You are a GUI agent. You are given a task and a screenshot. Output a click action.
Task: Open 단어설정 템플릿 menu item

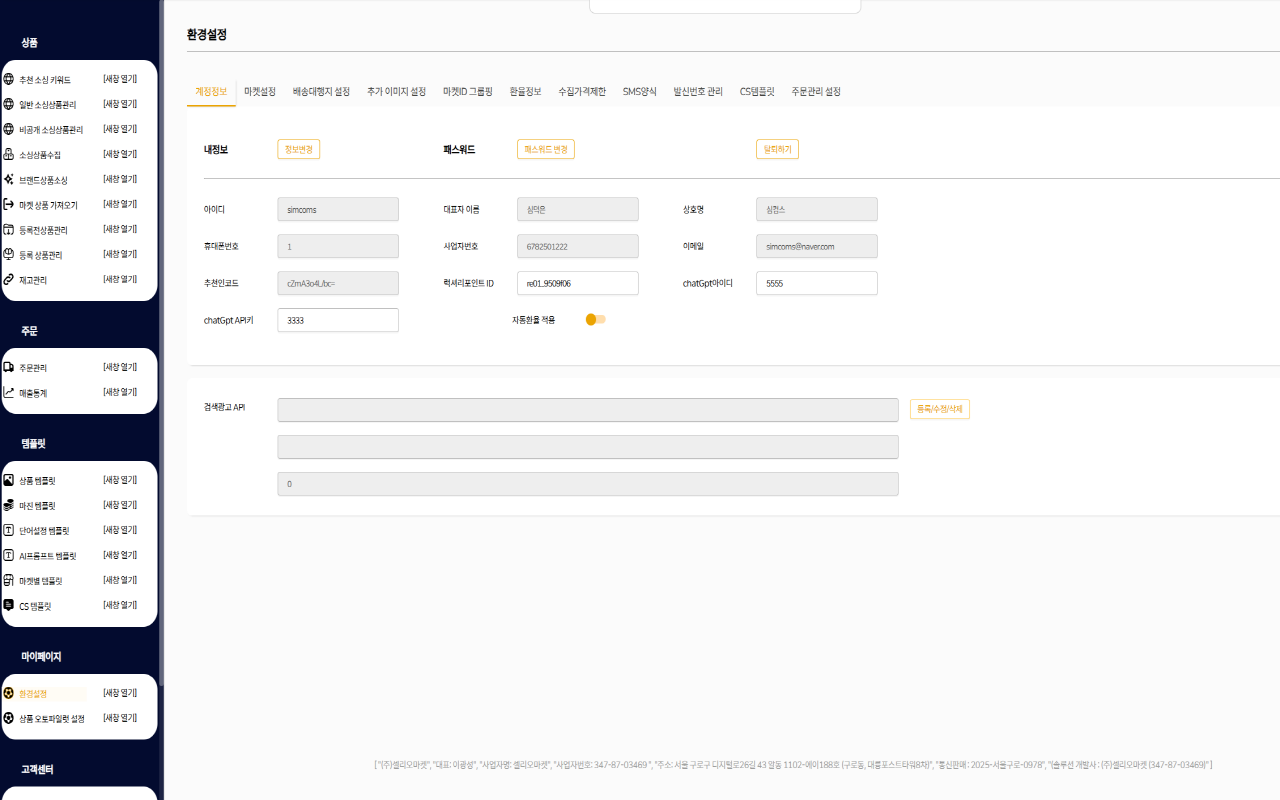pyautogui.click(x=43, y=531)
